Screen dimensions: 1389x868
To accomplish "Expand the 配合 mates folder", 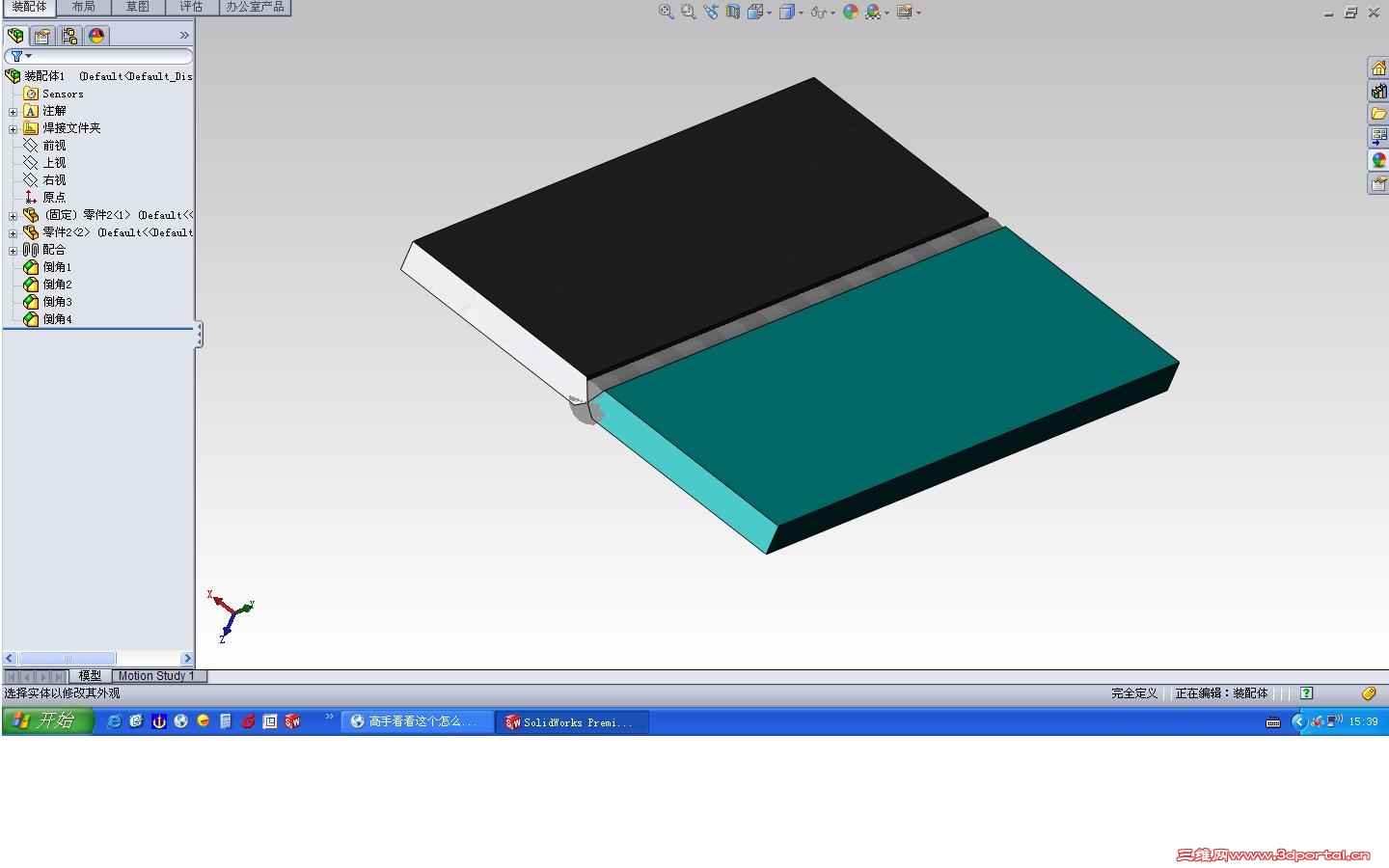I will [14, 251].
